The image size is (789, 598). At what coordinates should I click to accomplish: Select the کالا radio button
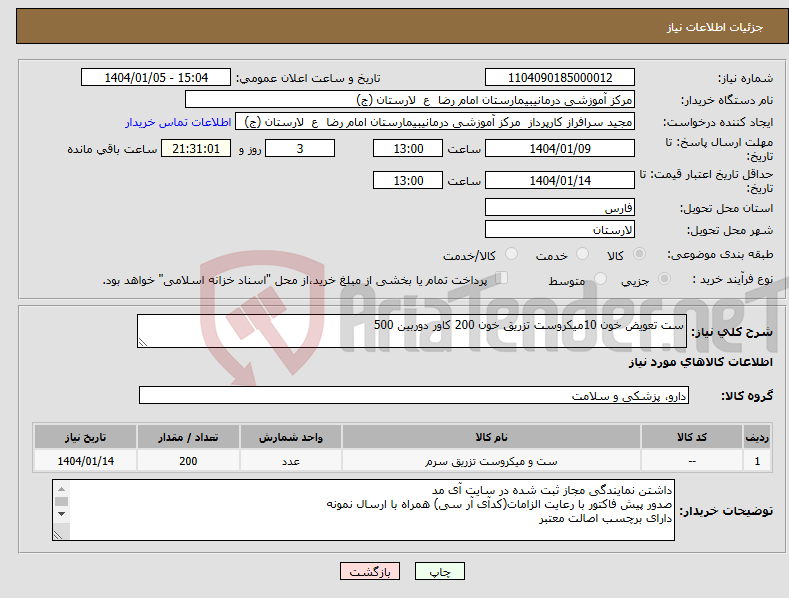640,254
